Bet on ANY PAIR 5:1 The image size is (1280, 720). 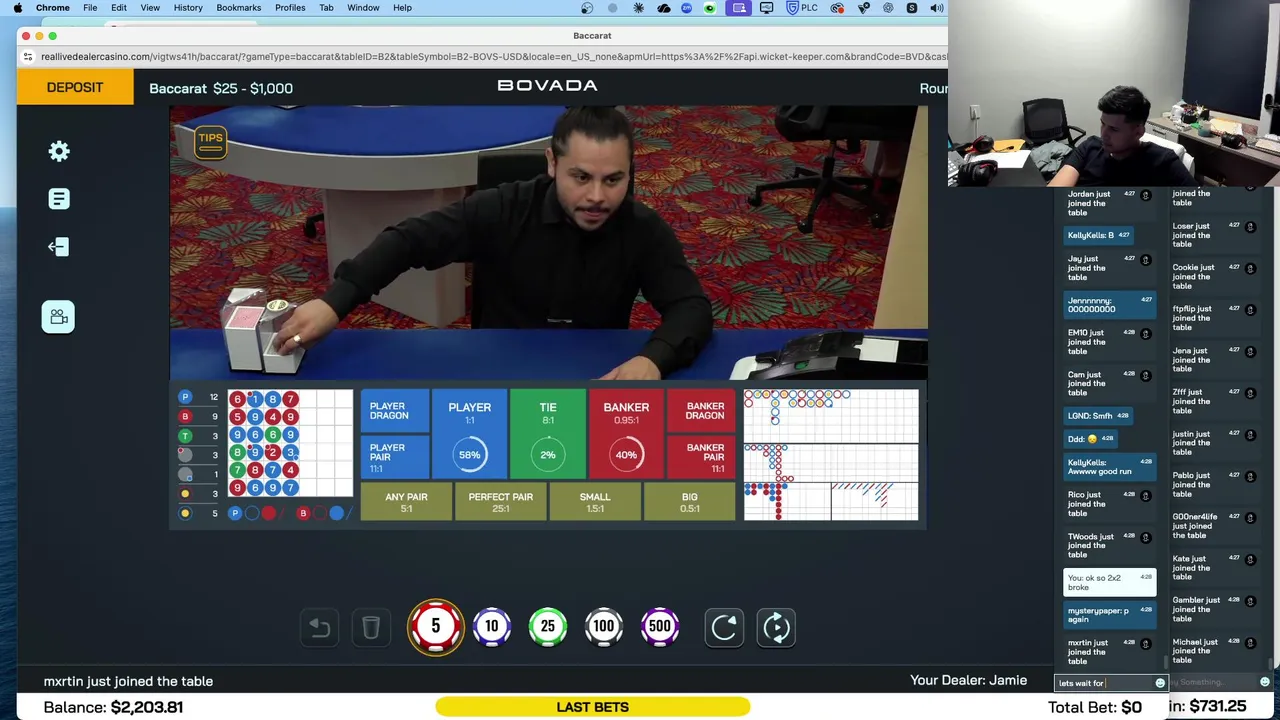click(406, 502)
